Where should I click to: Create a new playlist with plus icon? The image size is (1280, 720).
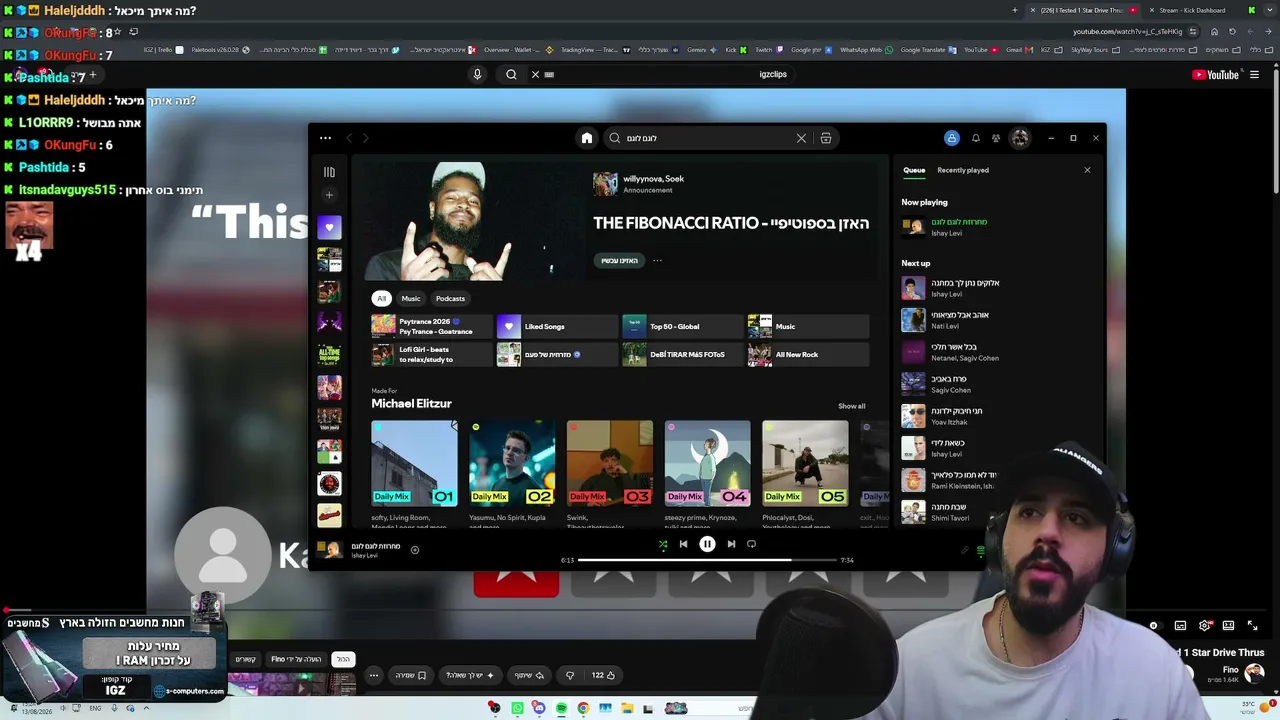pos(329,195)
